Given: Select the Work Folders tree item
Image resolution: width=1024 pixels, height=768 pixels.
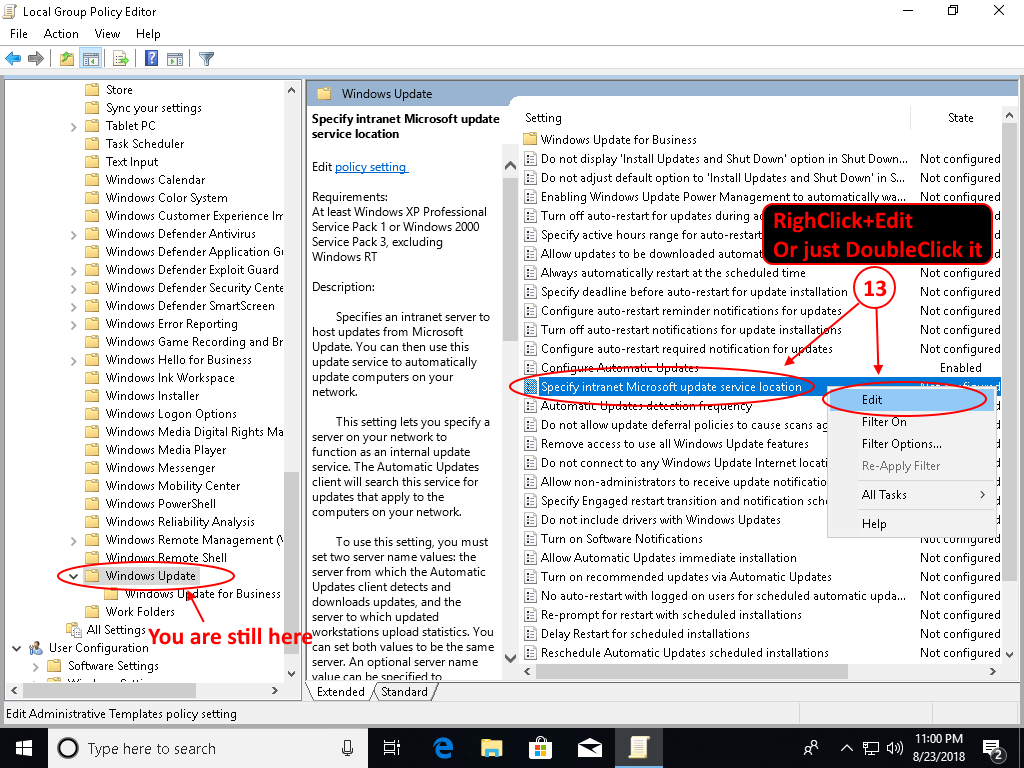Looking at the screenshot, I should coord(140,612).
